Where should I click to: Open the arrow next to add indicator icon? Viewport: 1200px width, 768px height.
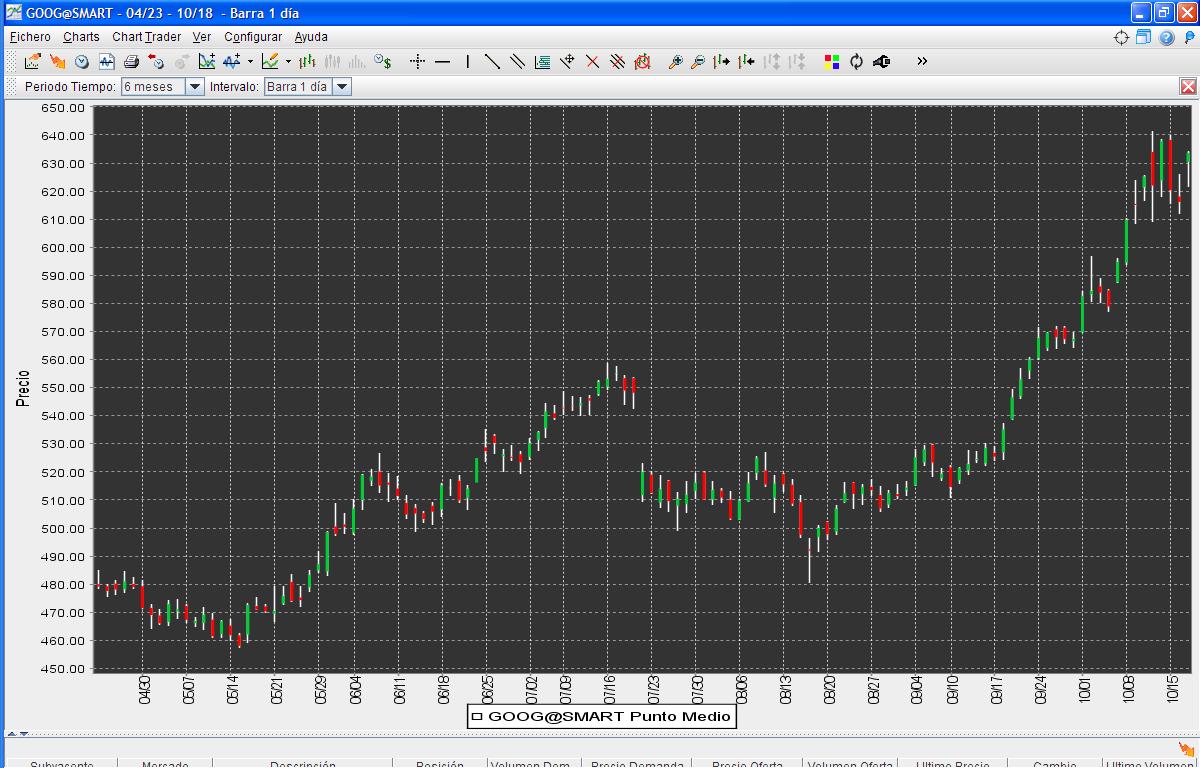point(250,61)
